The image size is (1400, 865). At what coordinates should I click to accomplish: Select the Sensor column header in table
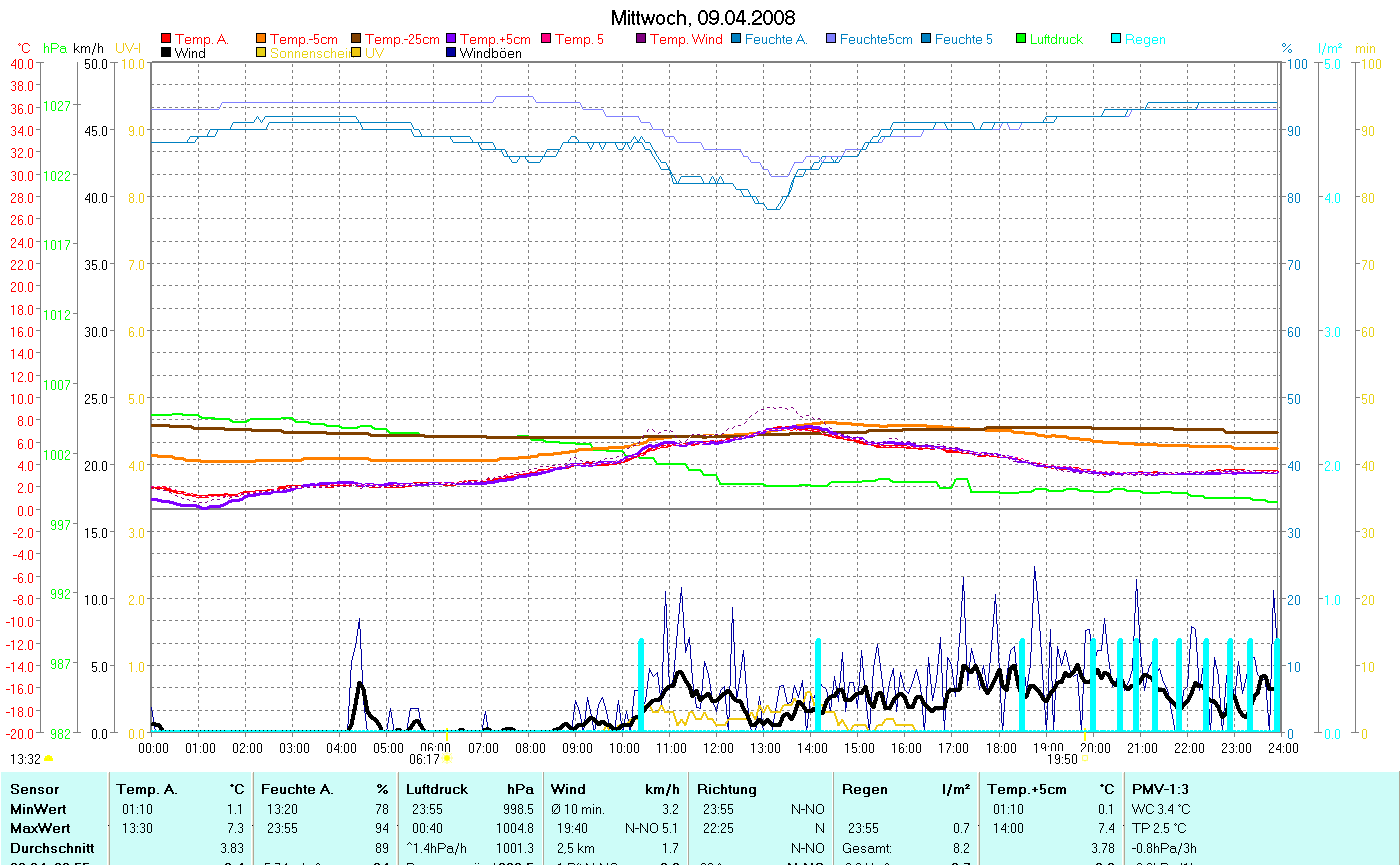[33, 789]
